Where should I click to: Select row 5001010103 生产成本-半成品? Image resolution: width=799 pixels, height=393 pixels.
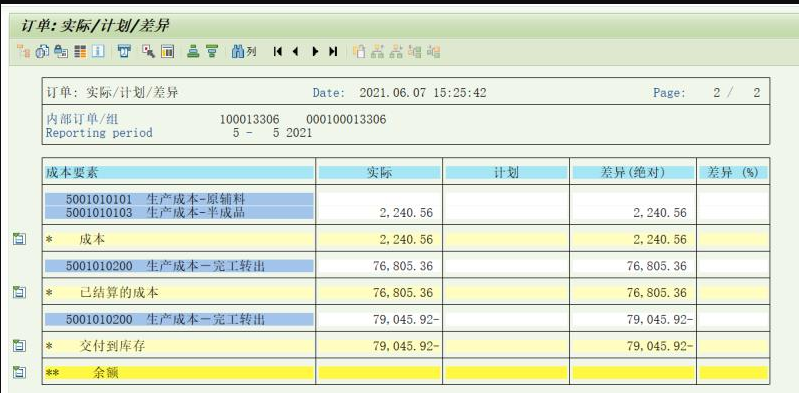pos(179,212)
